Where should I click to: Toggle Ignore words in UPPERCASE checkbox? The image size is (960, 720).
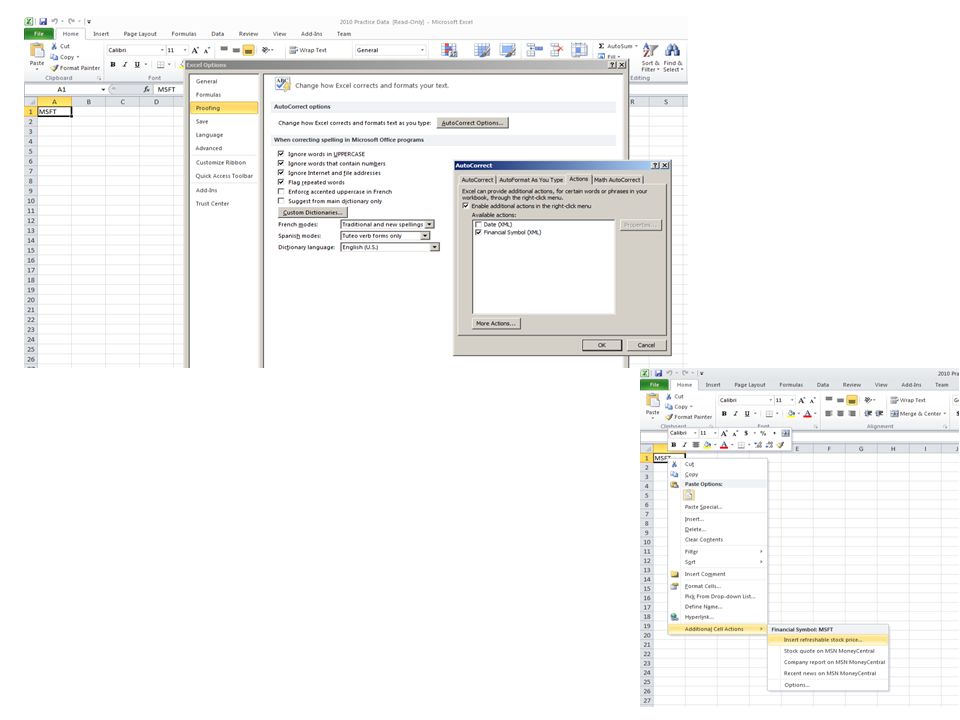[x=281, y=154]
